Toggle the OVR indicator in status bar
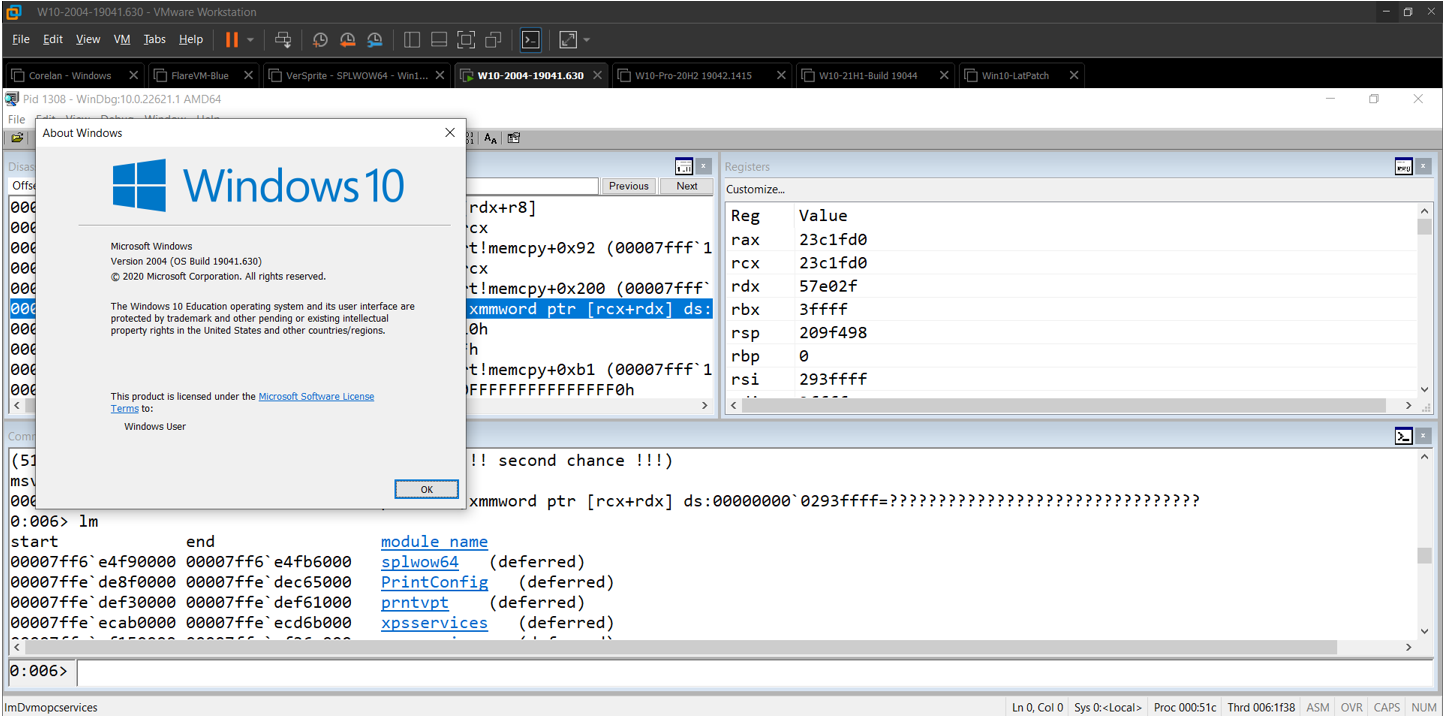Screen dimensions: 1444x718 1352,707
